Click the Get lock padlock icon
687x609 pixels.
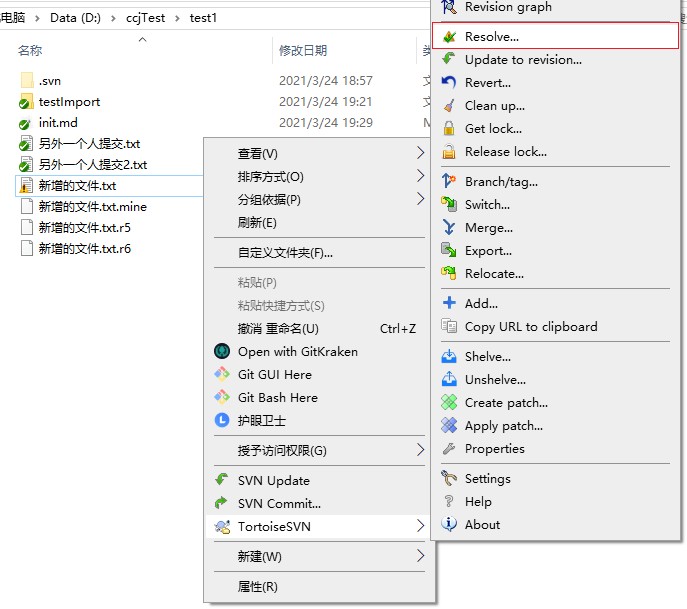pyautogui.click(x=449, y=129)
